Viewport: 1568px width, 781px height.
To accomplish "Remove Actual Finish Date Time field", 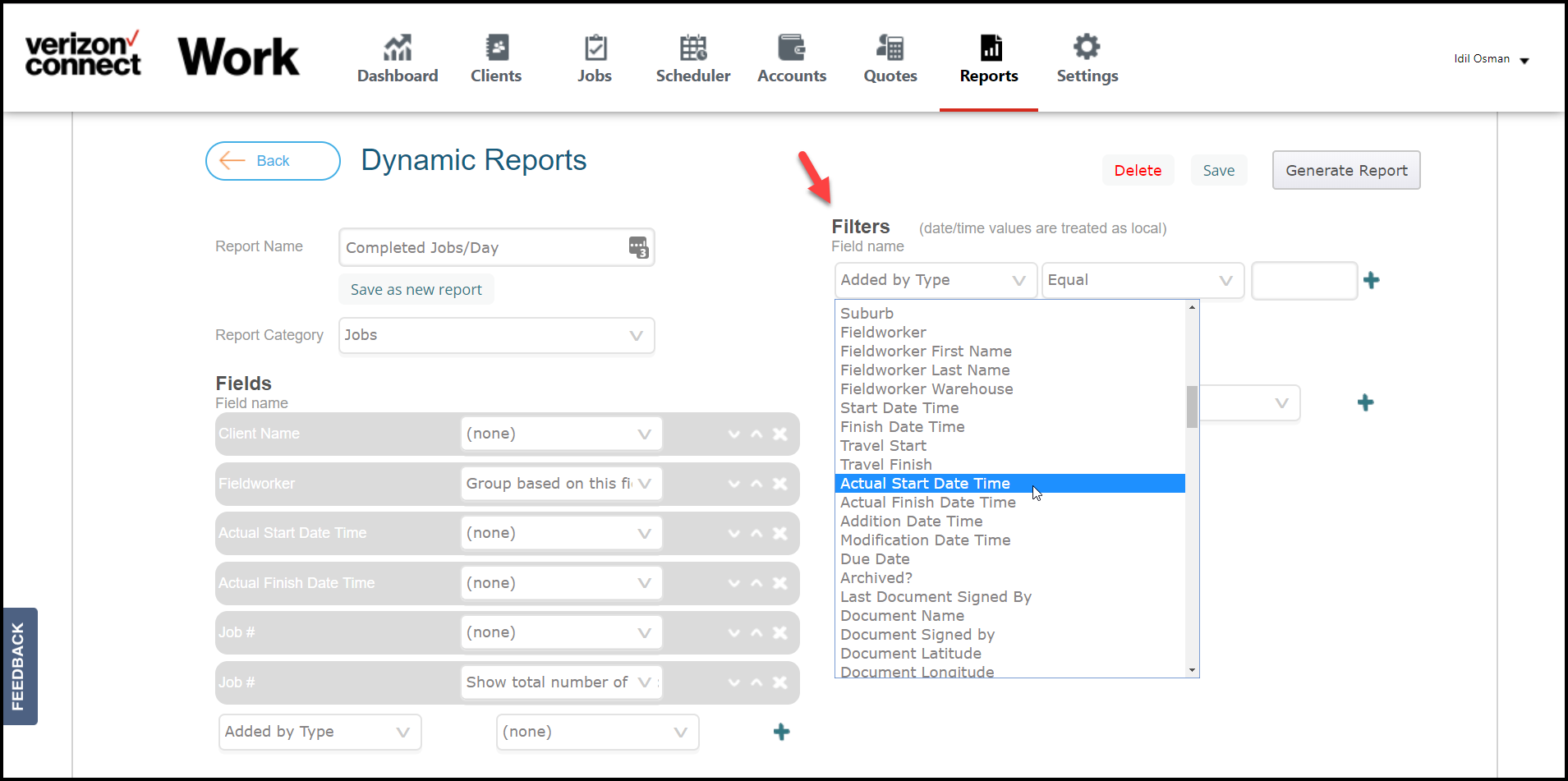I will 780,584.
